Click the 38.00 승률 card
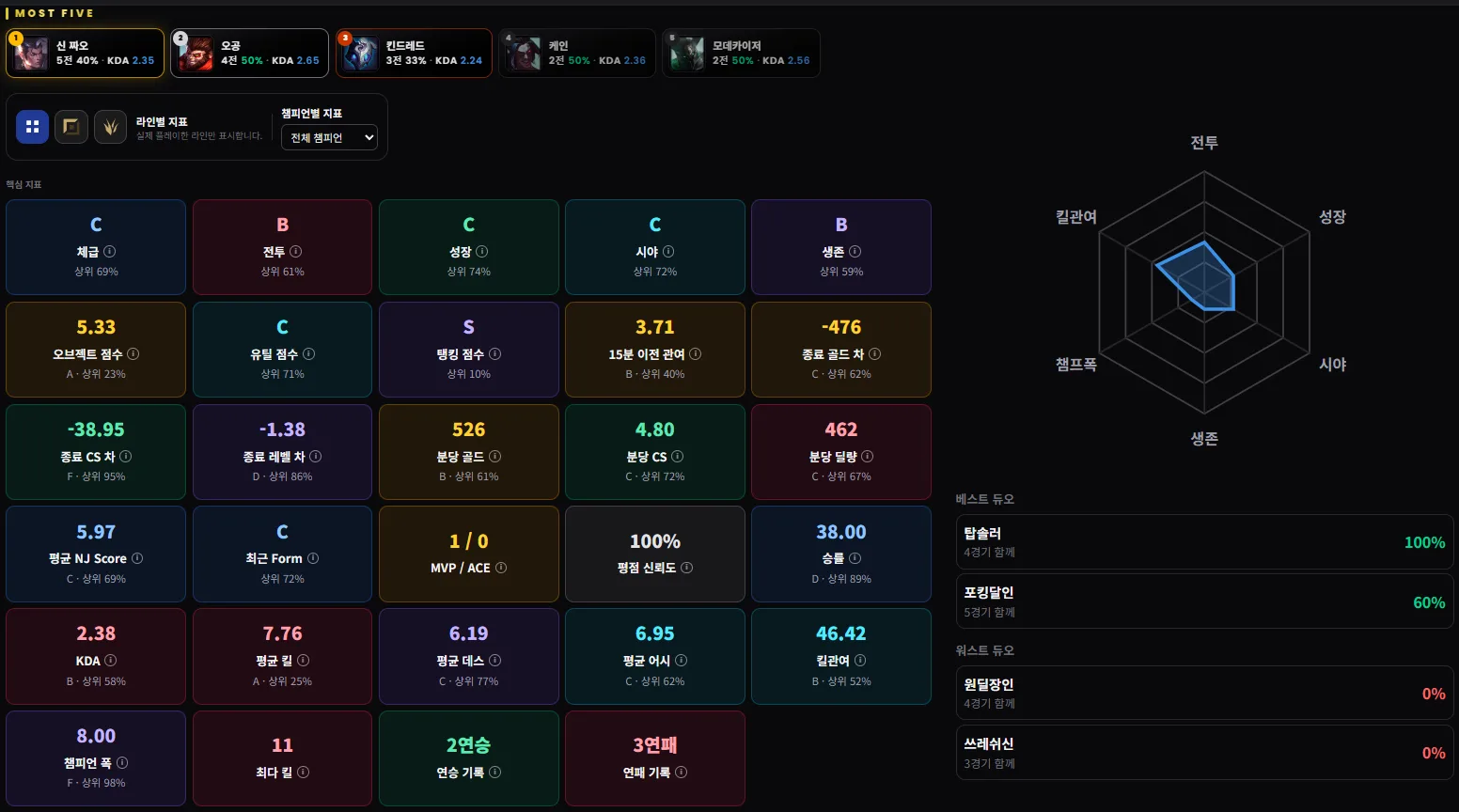1459x812 pixels. pyautogui.click(x=841, y=554)
